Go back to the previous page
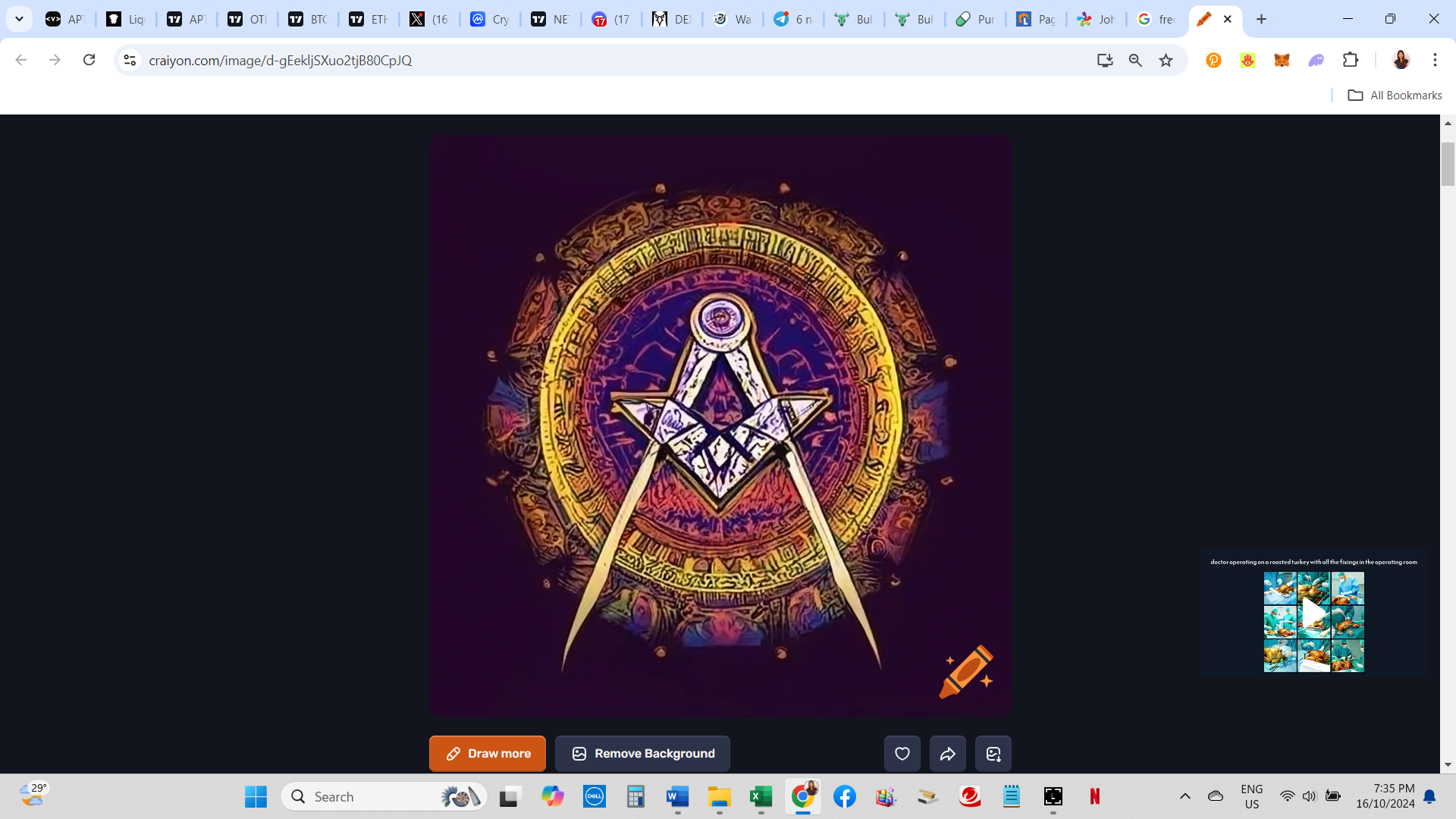The width and height of the screenshot is (1456, 819). [x=21, y=60]
